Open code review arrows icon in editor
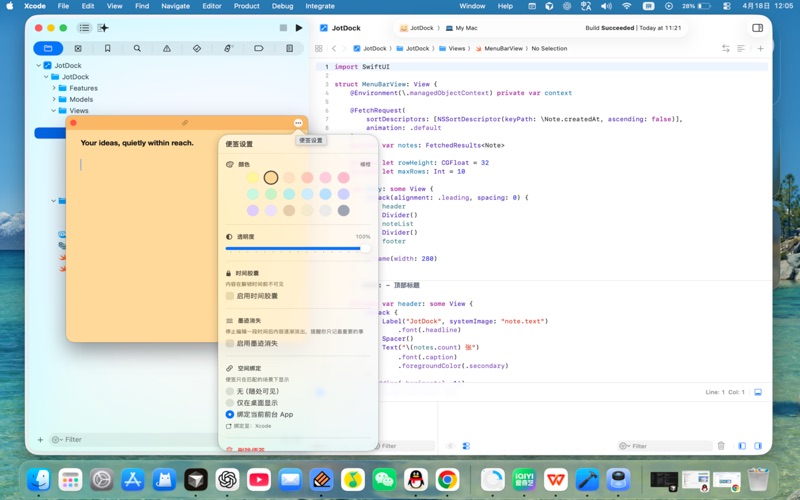800x500 pixels. (x=726, y=48)
